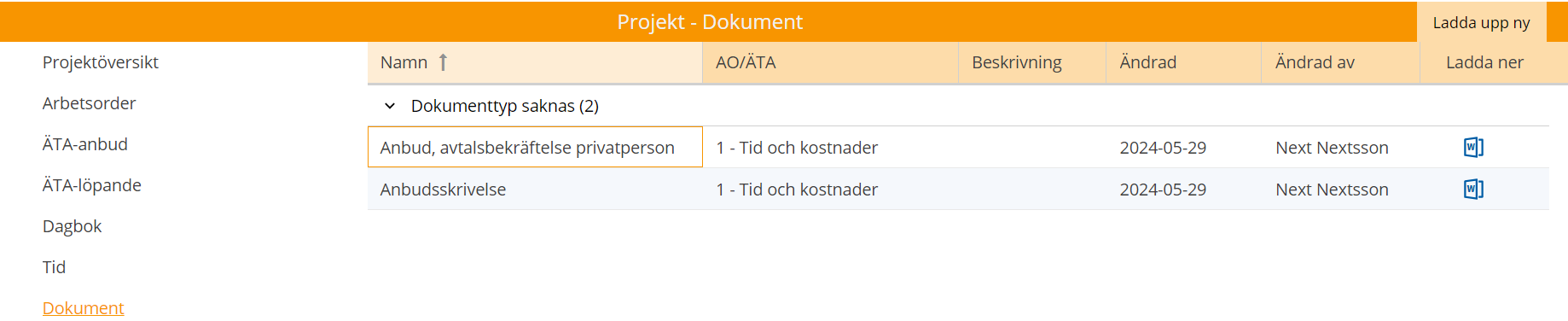Open Dagbok page

[73, 226]
